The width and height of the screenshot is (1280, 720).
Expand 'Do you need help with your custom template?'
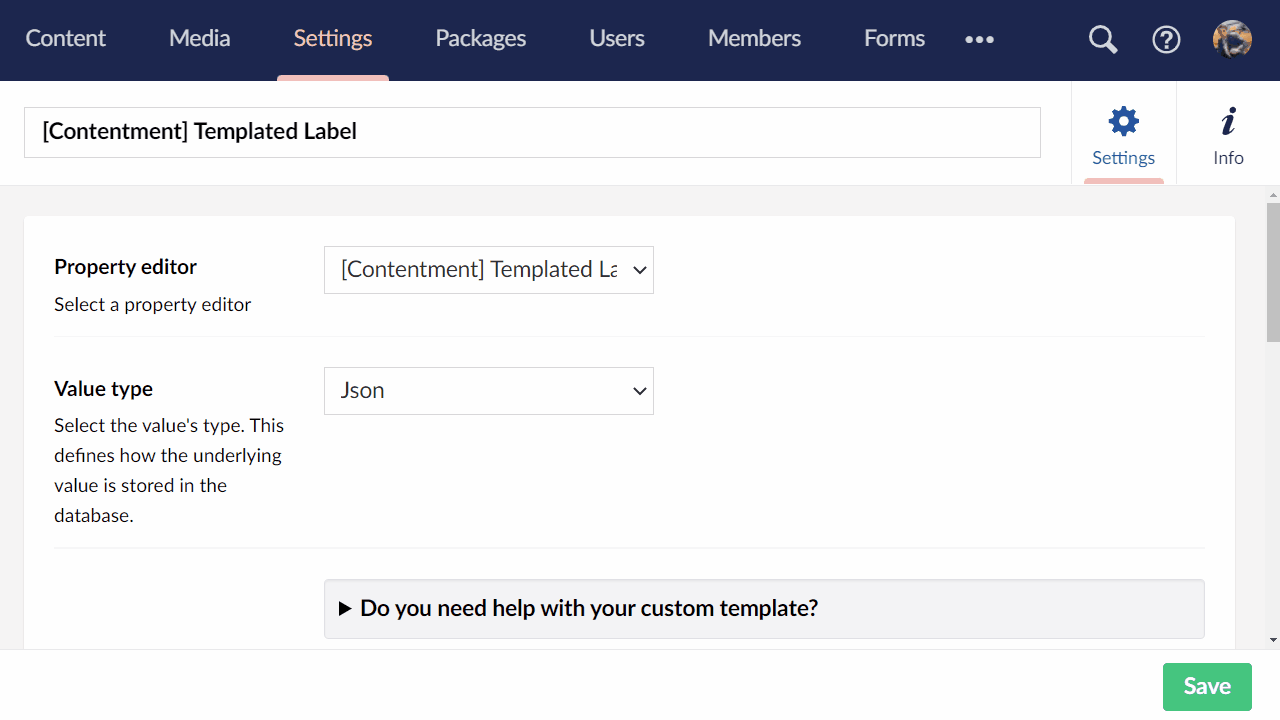click(x=764, y=609)
